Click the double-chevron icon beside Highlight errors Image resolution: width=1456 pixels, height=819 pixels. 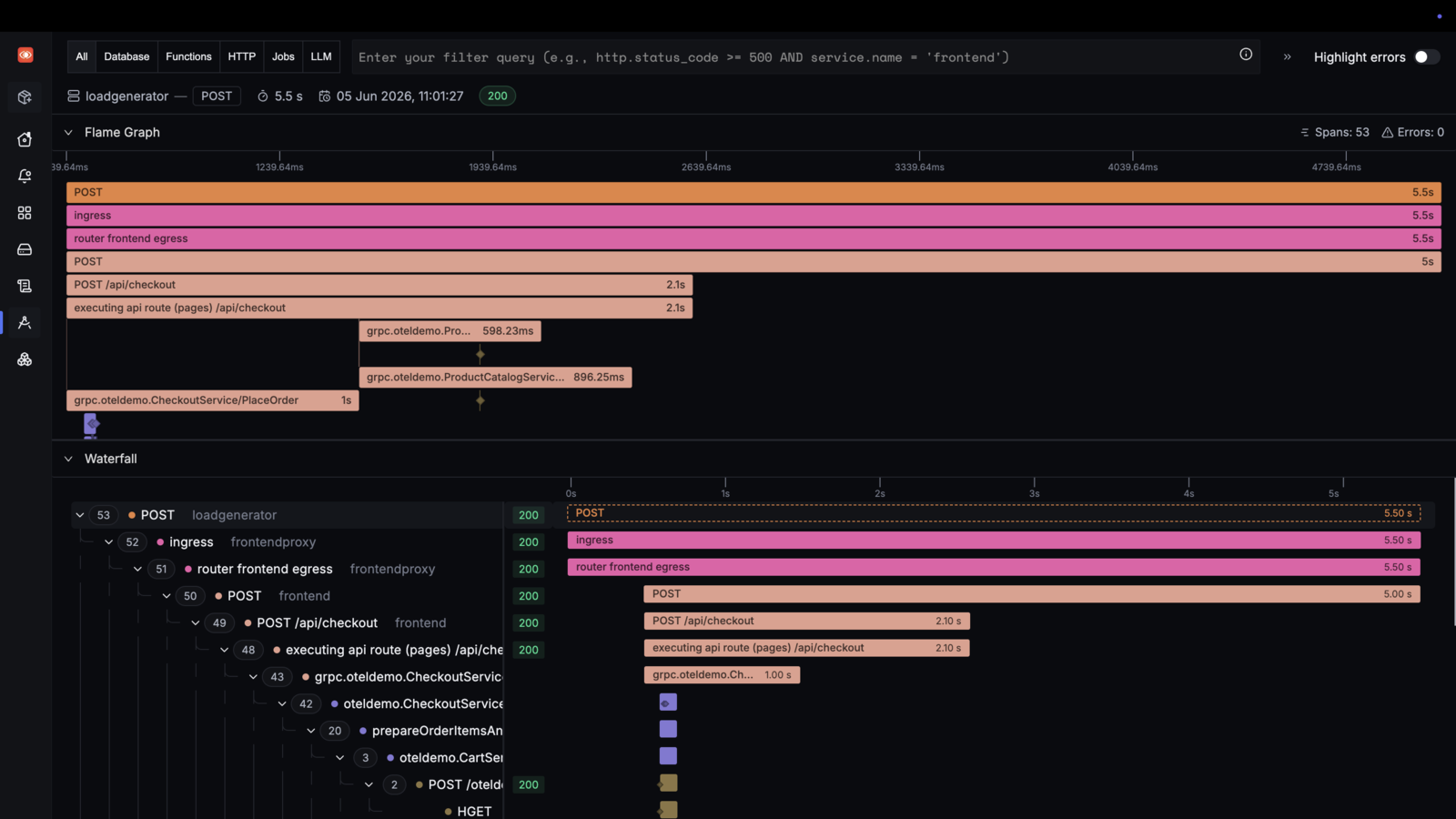(1288, 56)
